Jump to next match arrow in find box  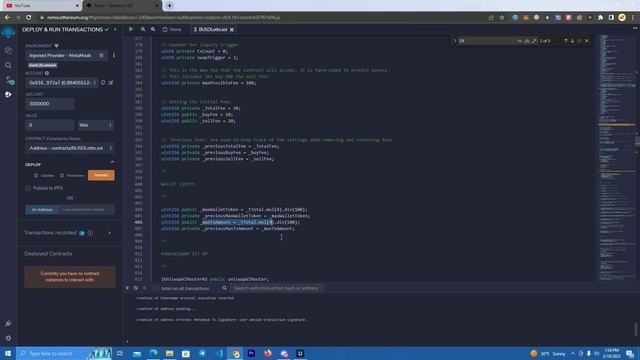[572, 41]
